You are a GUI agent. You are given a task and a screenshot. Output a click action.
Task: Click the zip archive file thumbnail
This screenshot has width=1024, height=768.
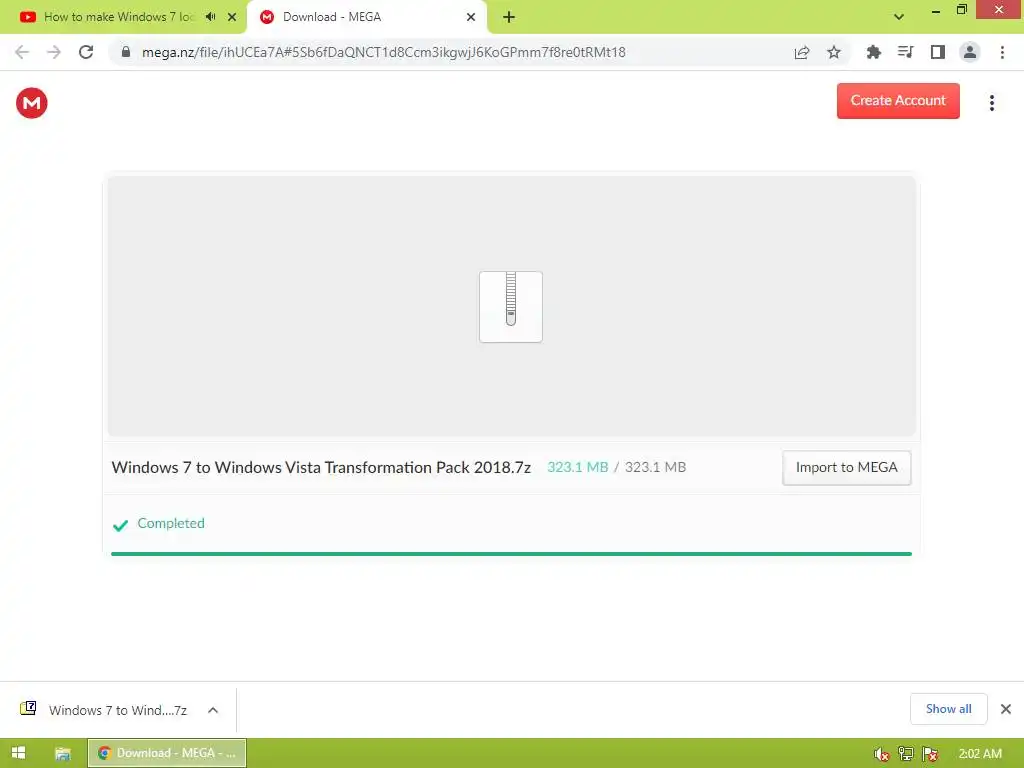511,306
